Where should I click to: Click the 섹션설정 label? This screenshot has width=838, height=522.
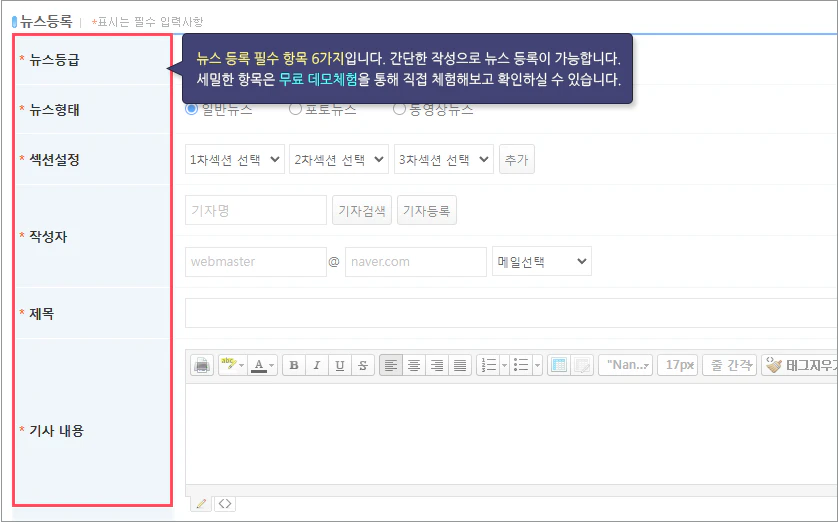point(55,159)
